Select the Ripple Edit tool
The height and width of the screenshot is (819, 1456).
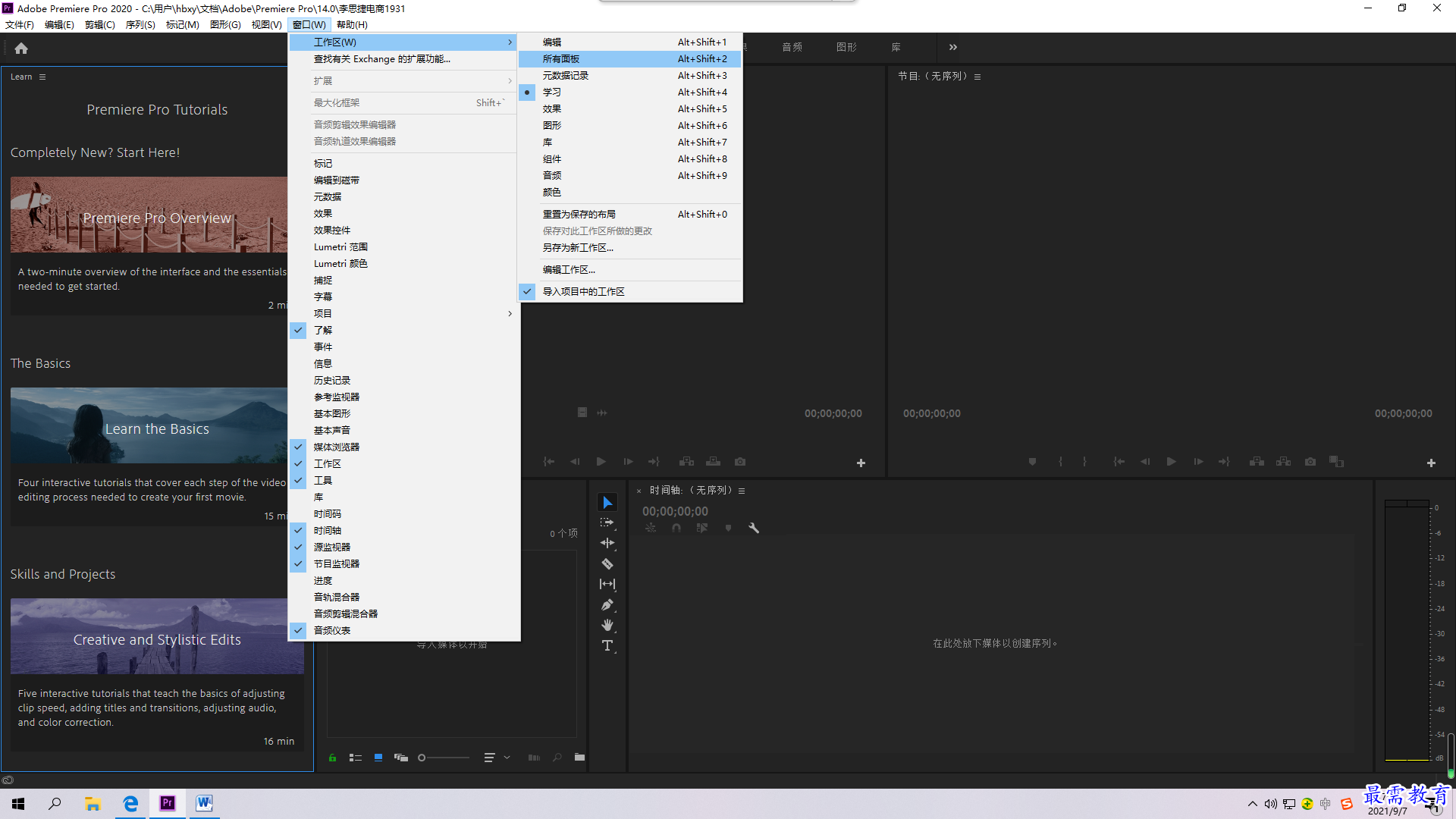tap(607, 543)
